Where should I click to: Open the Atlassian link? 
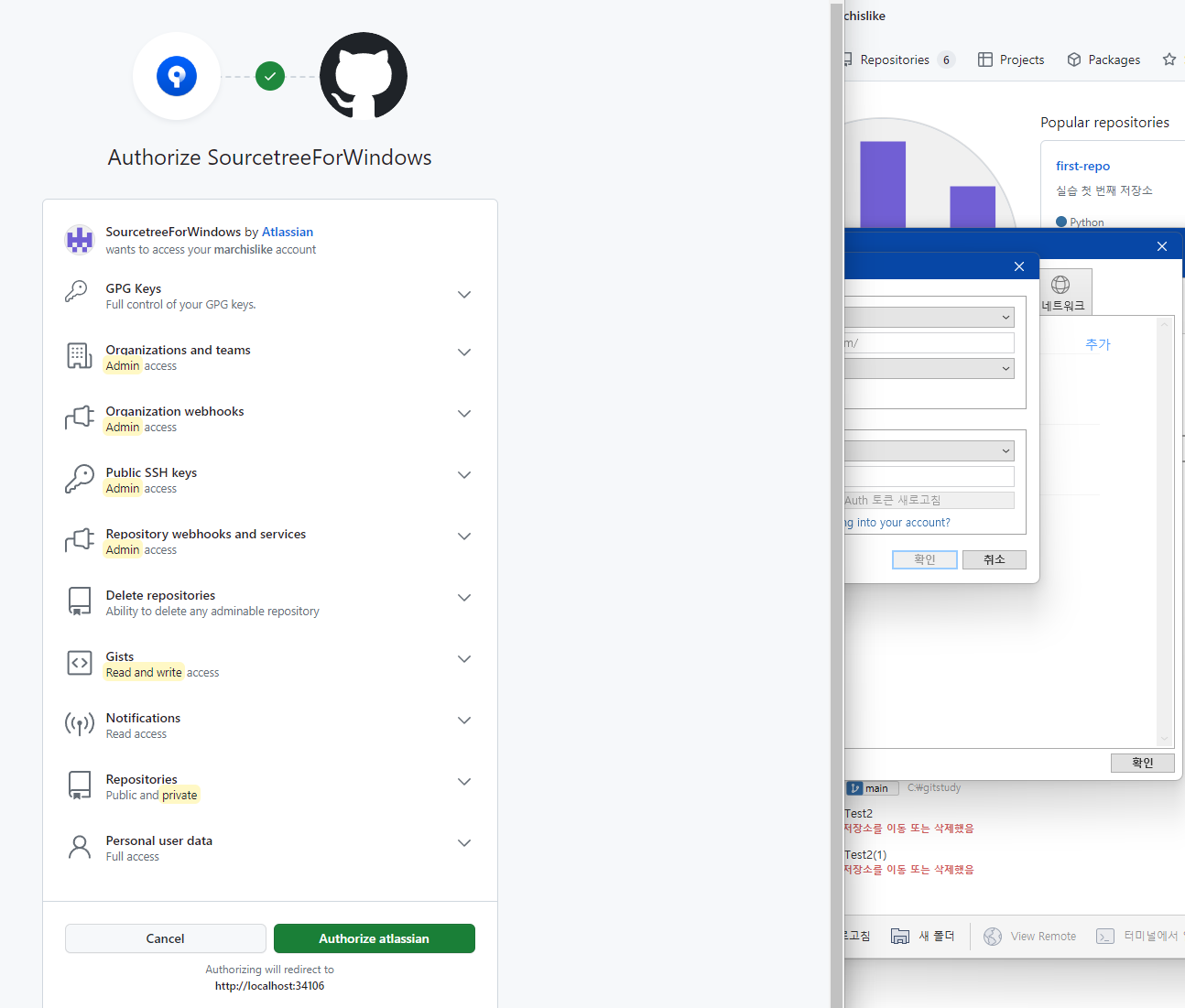pyautogui.click(x=288, y=232)
